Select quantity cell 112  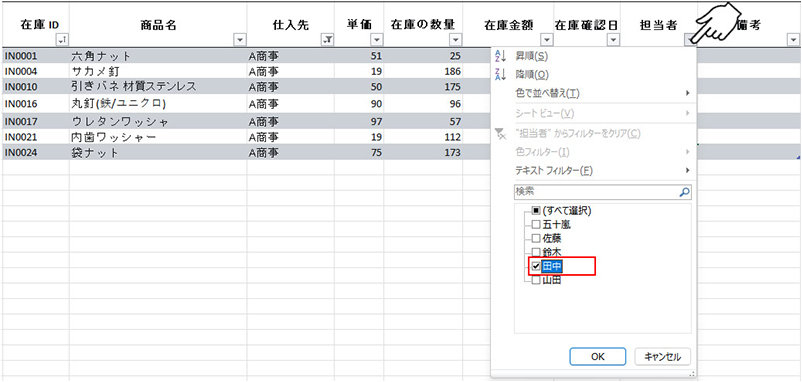(424, 137)
